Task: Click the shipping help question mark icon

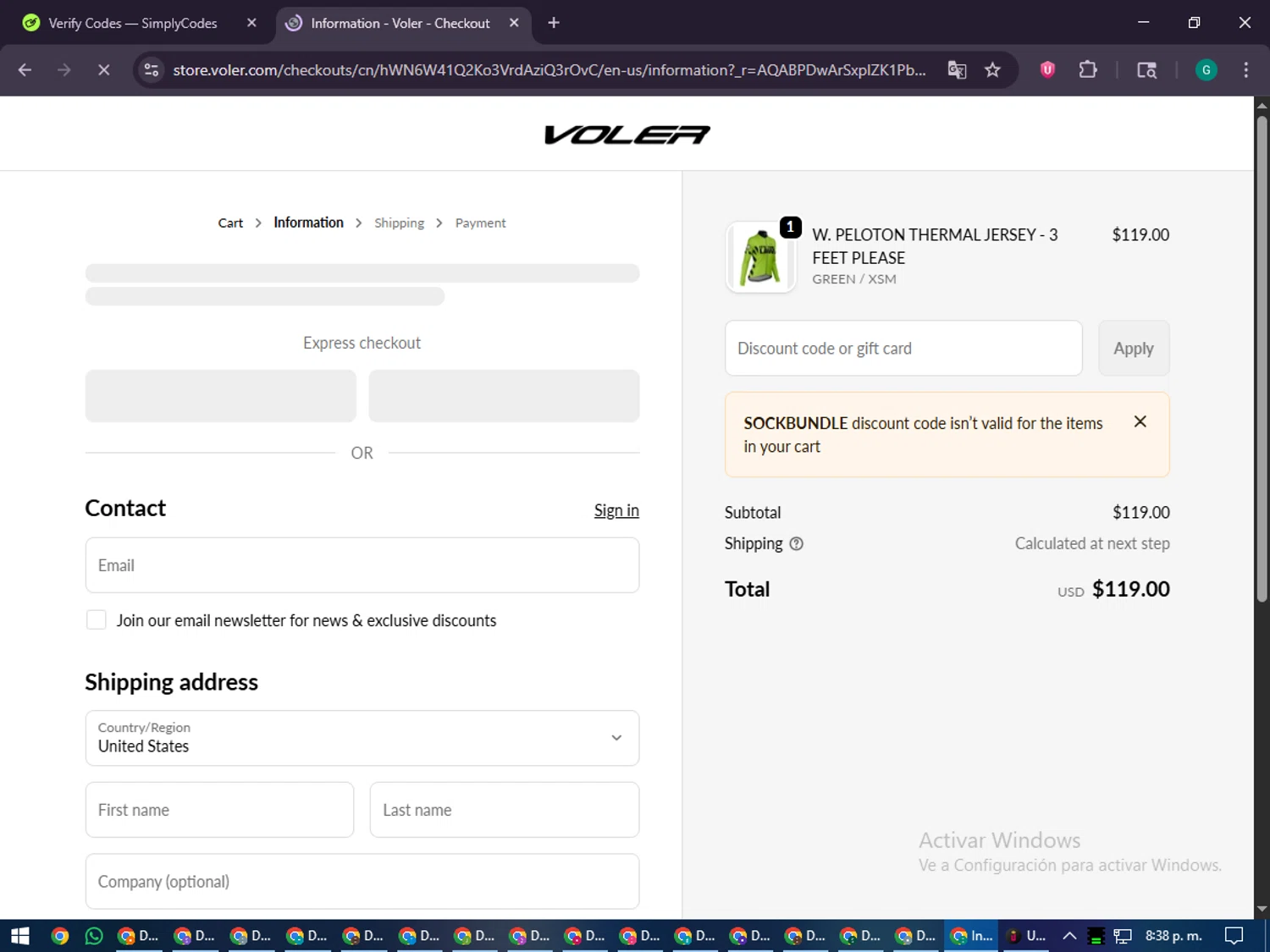Action: [796, 544]
